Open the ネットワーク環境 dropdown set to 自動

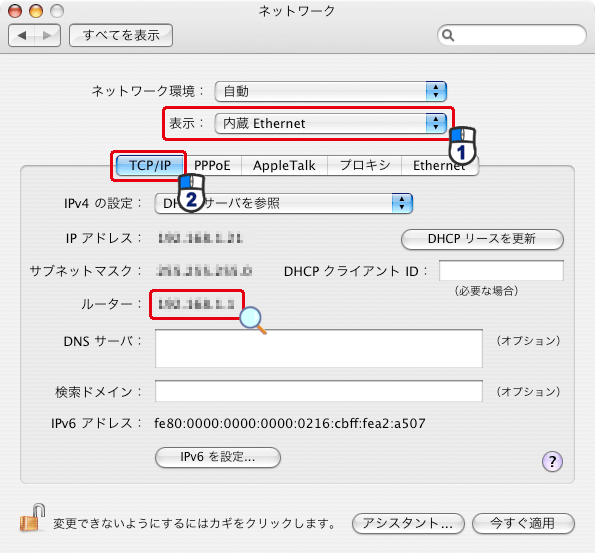coord(331,91)
